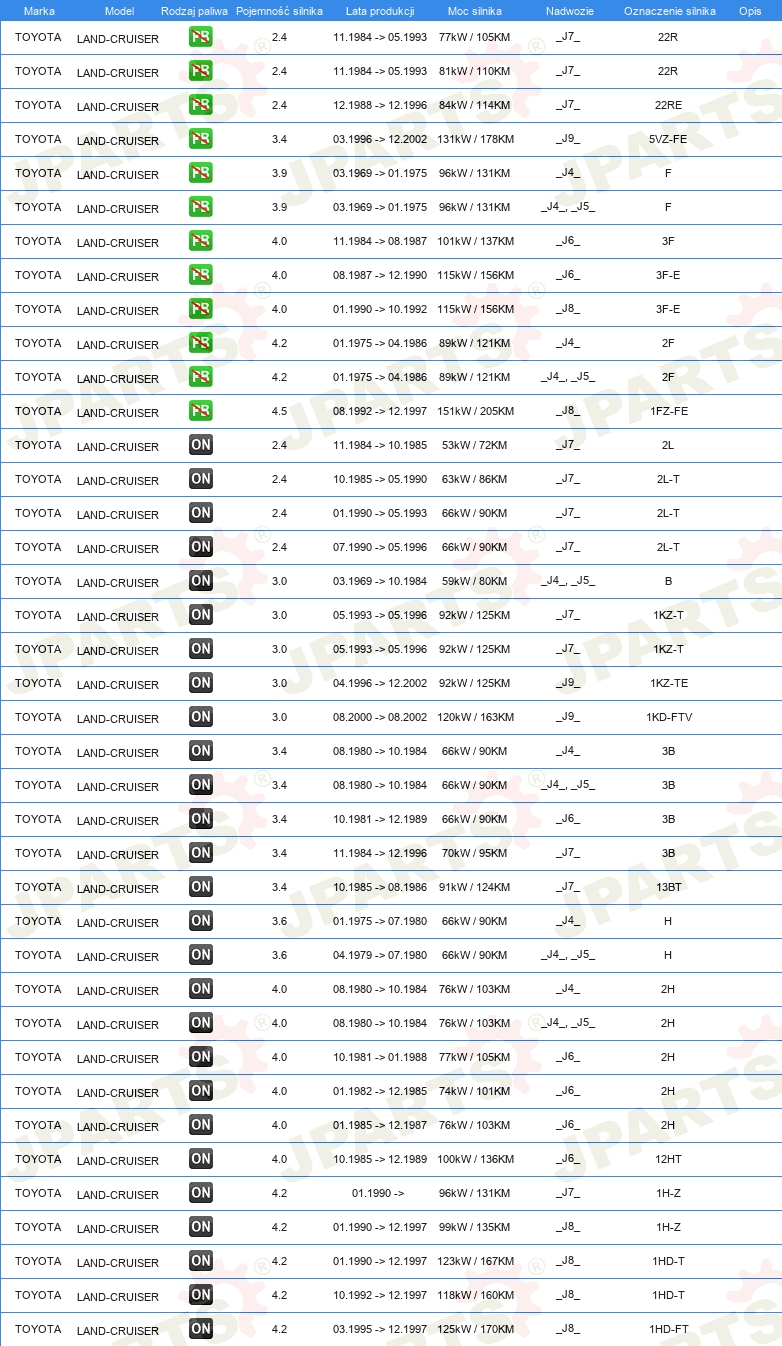Screen dimensions: 782x1346
Task: Click the diesel ON icon for 2H 74kW / 101KM
Action: (201, 1091)
